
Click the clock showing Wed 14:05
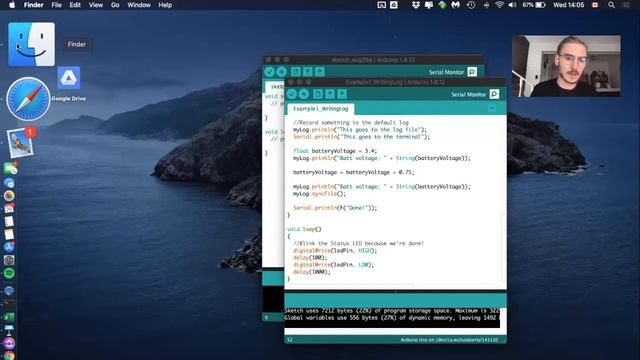click(x=569, y=5)
